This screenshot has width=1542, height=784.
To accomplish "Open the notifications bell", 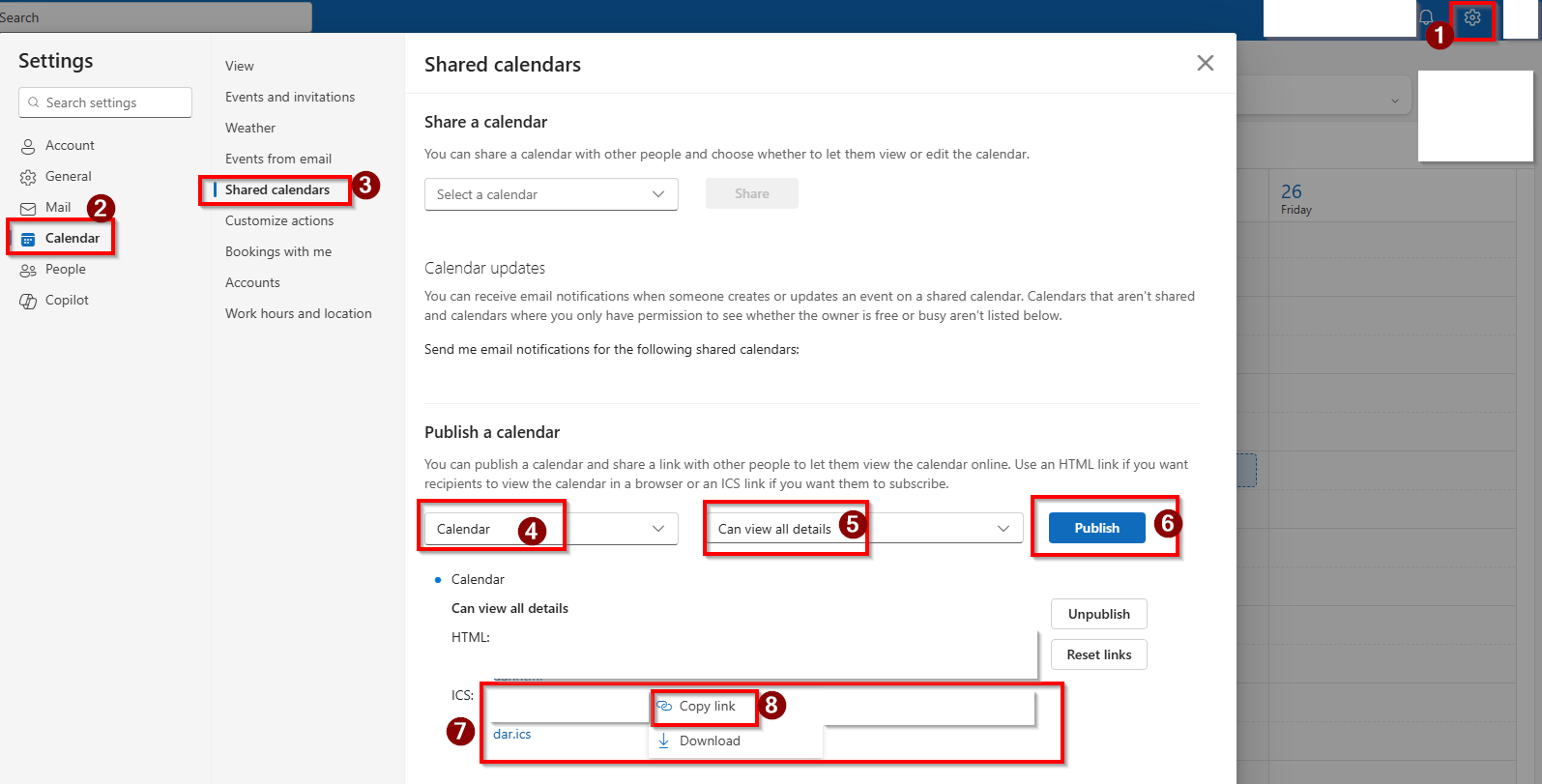I will pos(1426,17).
